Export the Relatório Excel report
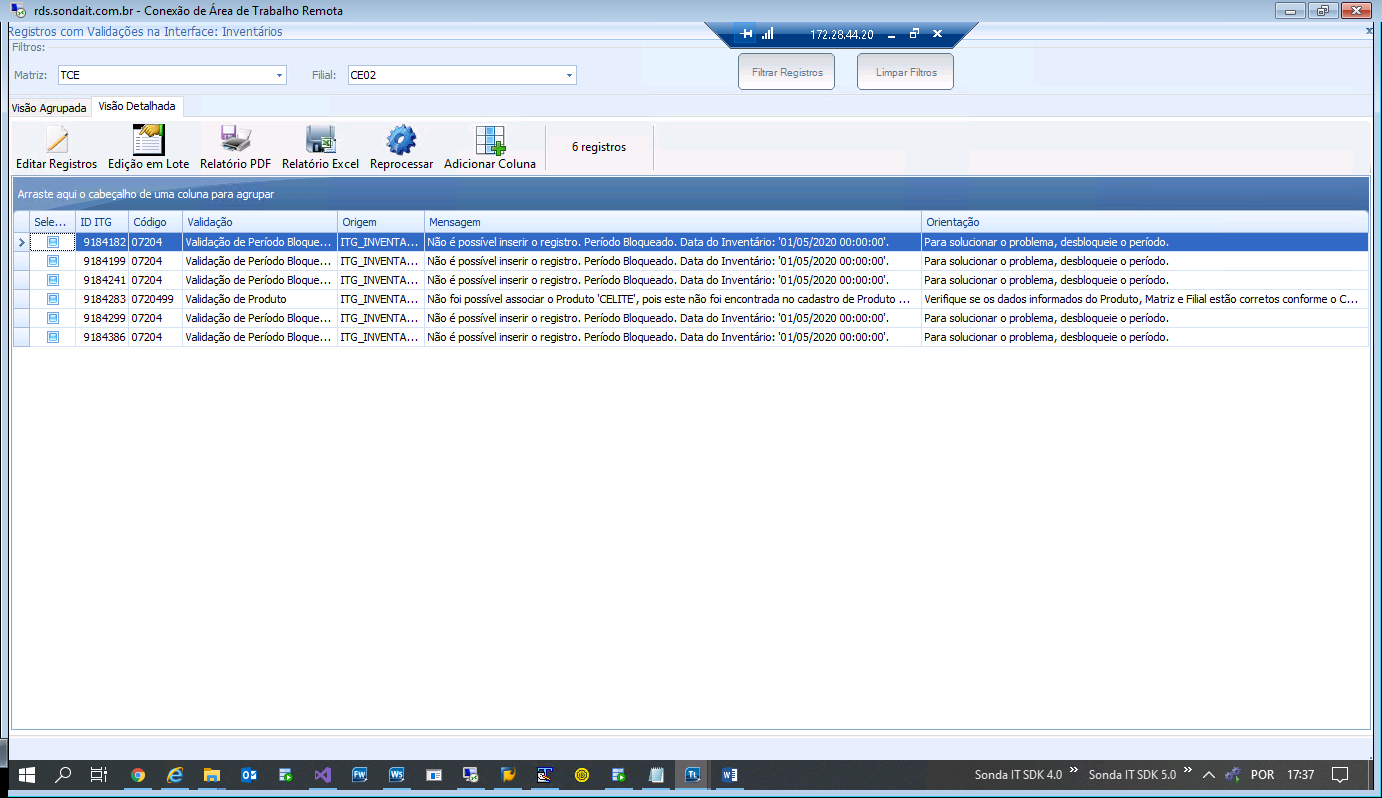The height and width of the screenshot is (798, 1382). click(x=320, y=147)
